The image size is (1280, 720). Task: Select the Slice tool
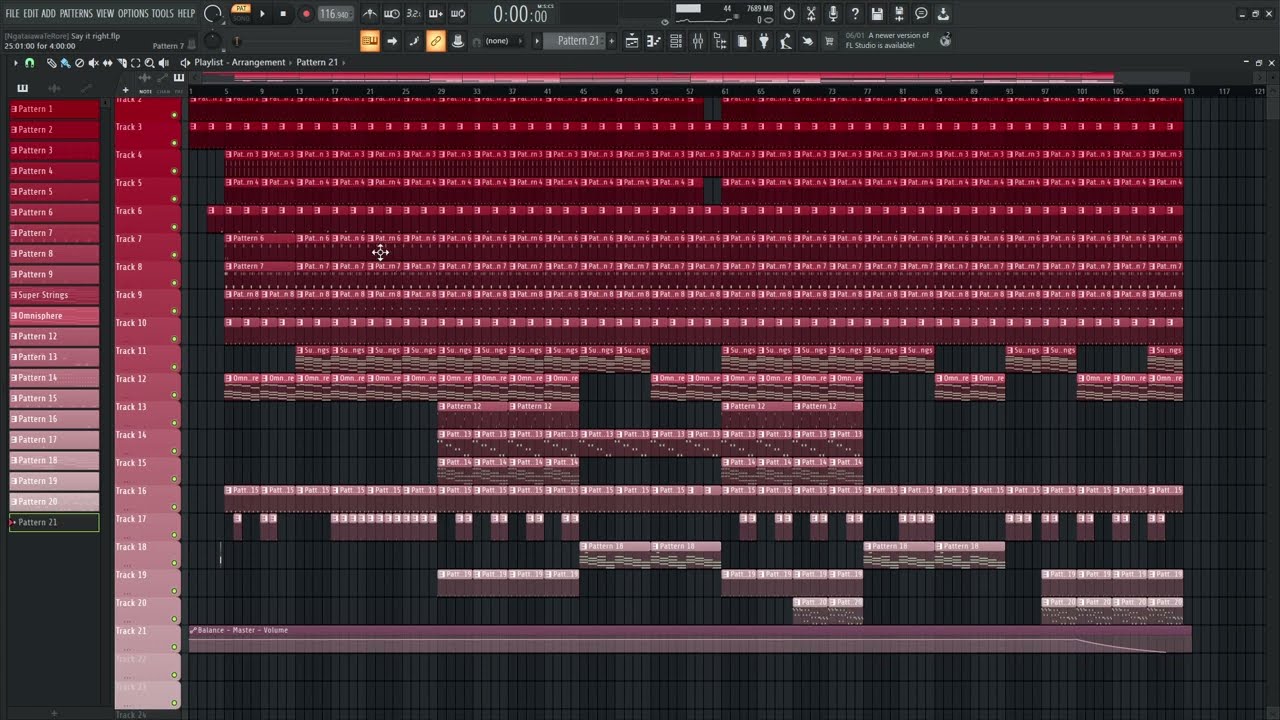click(121, 62)
